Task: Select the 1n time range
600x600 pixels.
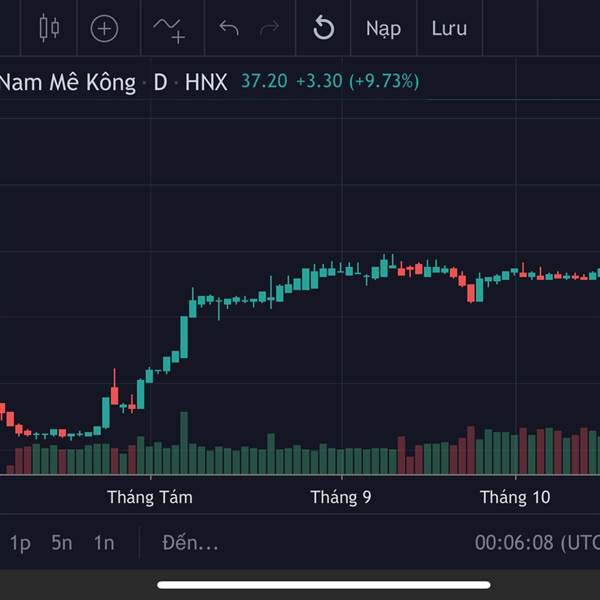Action: 104,543
